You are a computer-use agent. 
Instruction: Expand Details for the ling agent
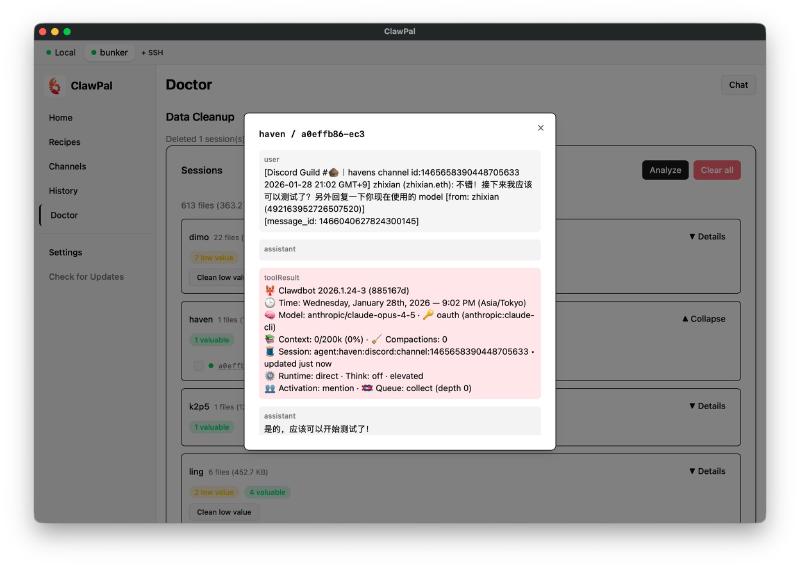(x=707, y=471)
